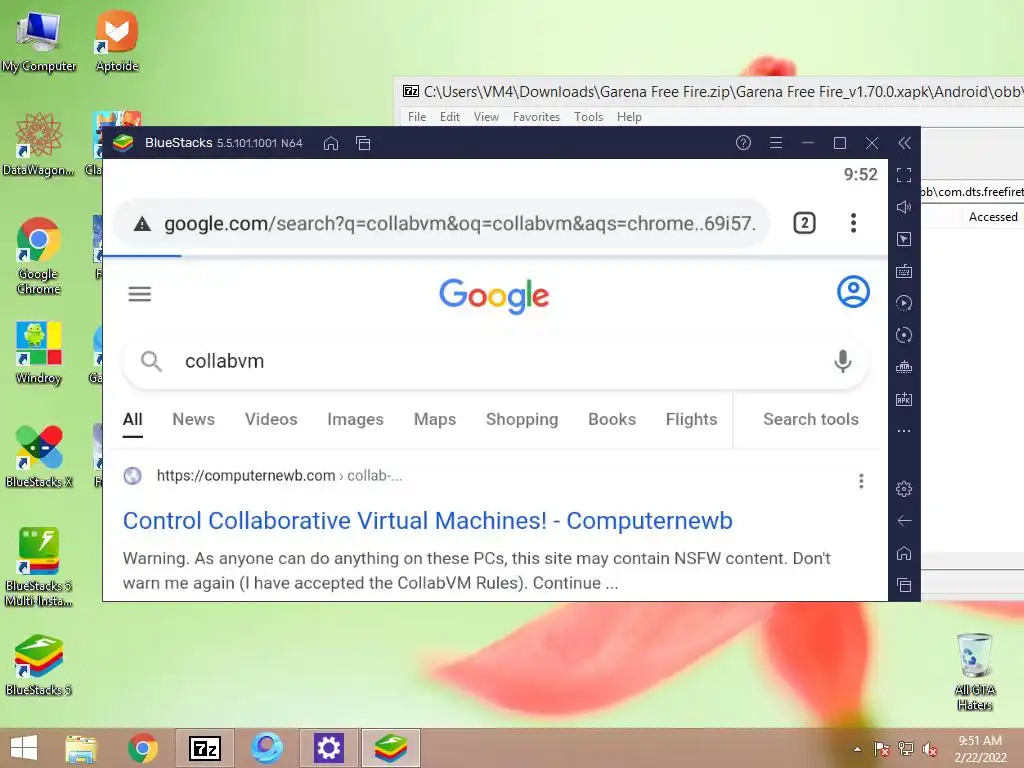Open keyboard controls icon in BlueStacks sidebar

[x=904, y=271]
